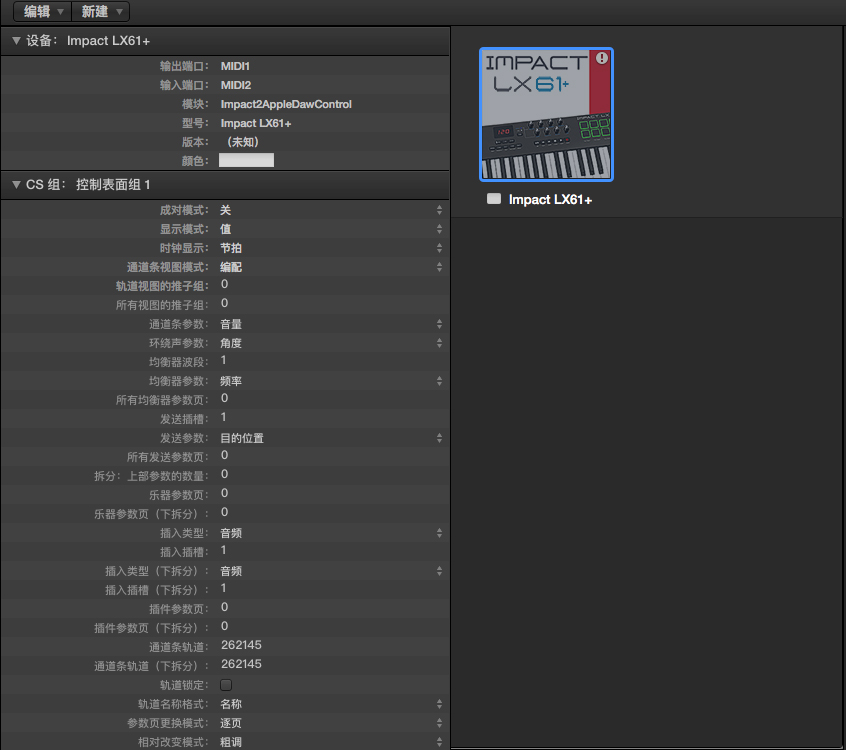Click the Impact LX61+ device image

pyautogui.click(x=546, y=115)
